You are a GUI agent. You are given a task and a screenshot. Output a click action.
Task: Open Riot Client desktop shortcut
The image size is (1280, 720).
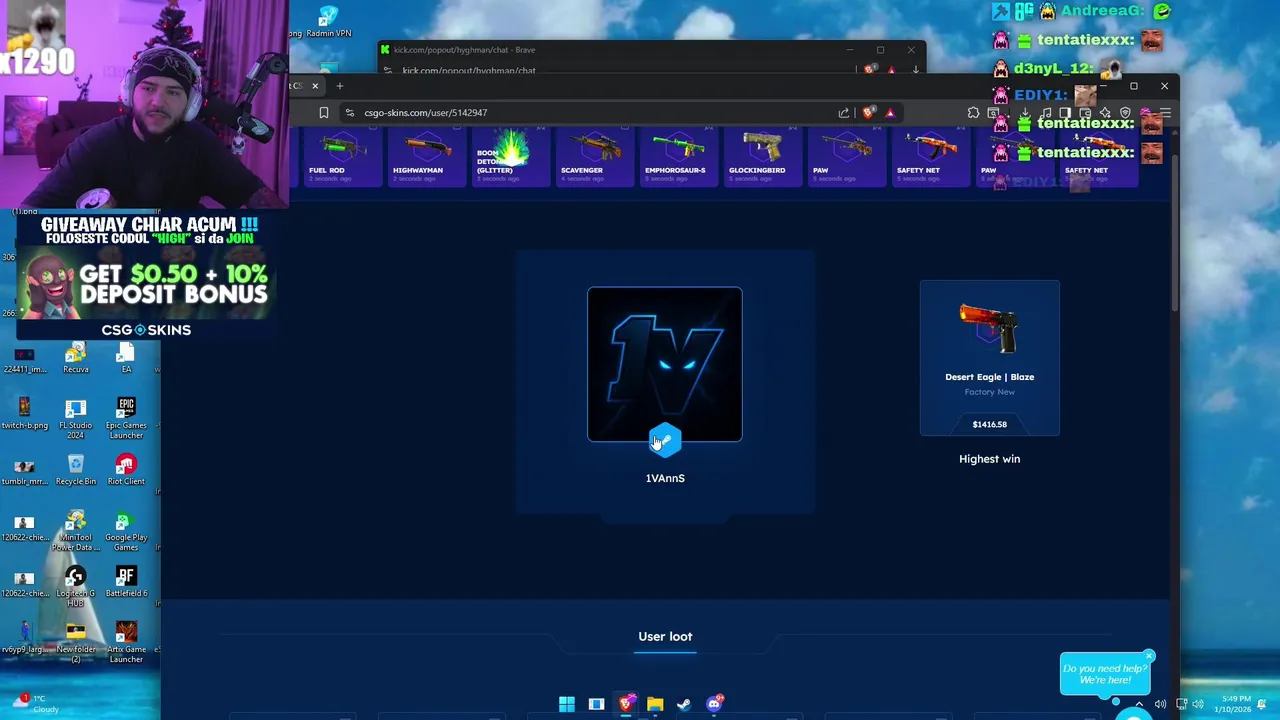click(x=126, y=470)
